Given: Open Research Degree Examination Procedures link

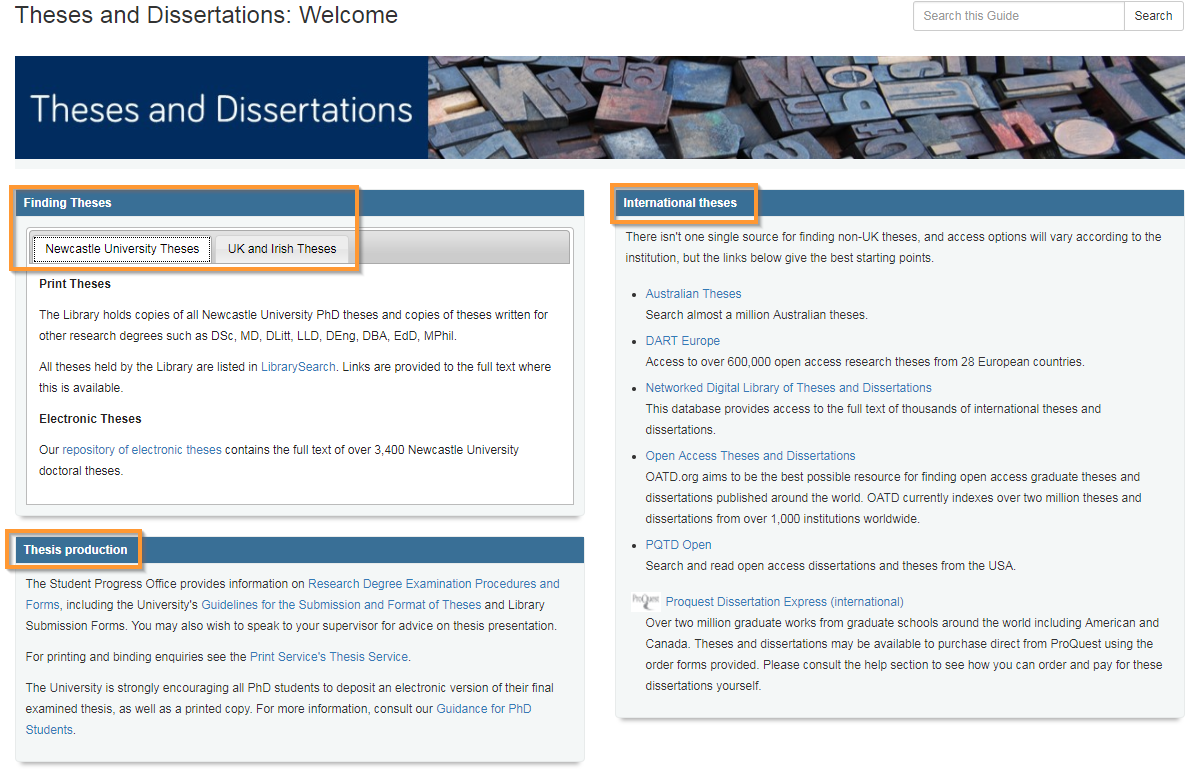Looking at the screenshot, I should 433,584.
